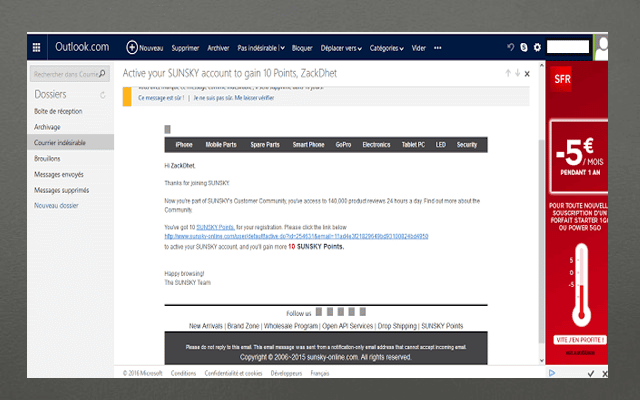Select iPhone tab in email nav
The image size is (640, 400).
[x=184, y=144]
